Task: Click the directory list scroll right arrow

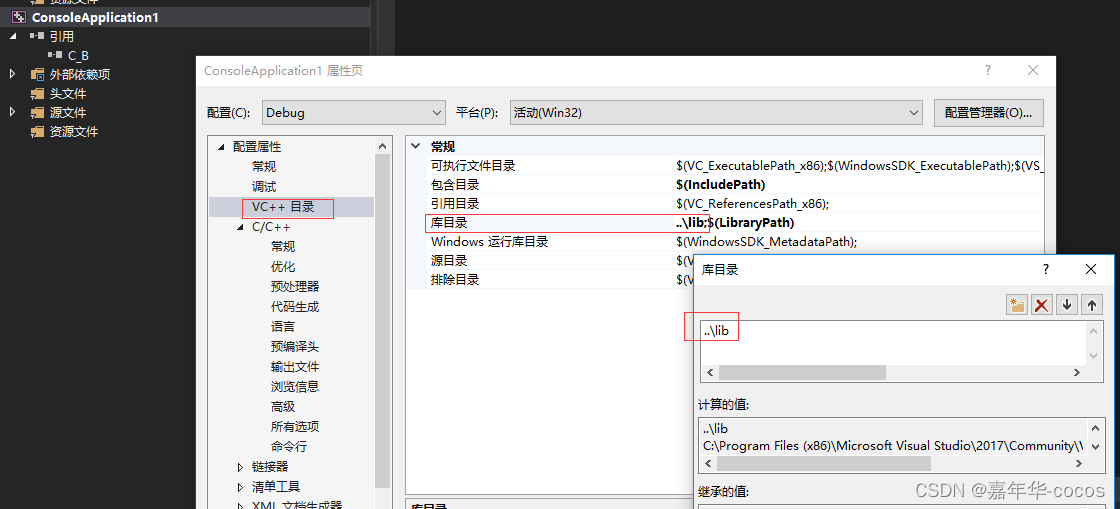Action: pos(1077,373)
